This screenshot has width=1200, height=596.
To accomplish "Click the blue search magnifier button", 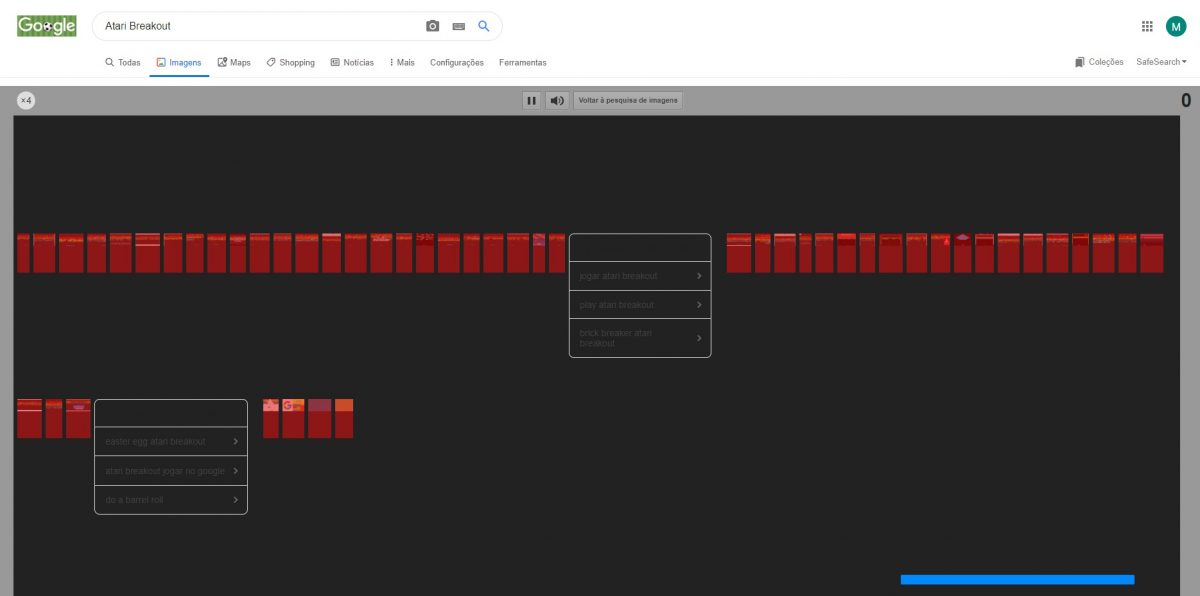I will [x=484, y=26].
